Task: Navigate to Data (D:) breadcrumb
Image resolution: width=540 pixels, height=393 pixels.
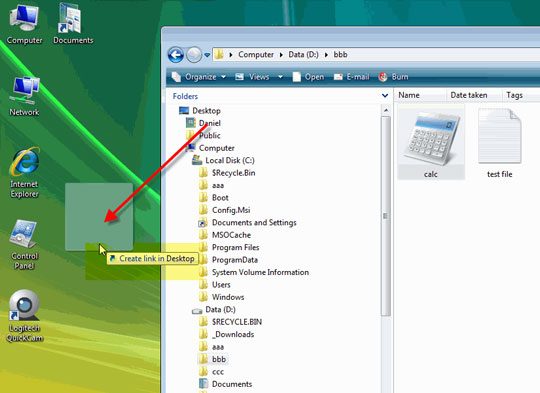Action: pos(303,54)
